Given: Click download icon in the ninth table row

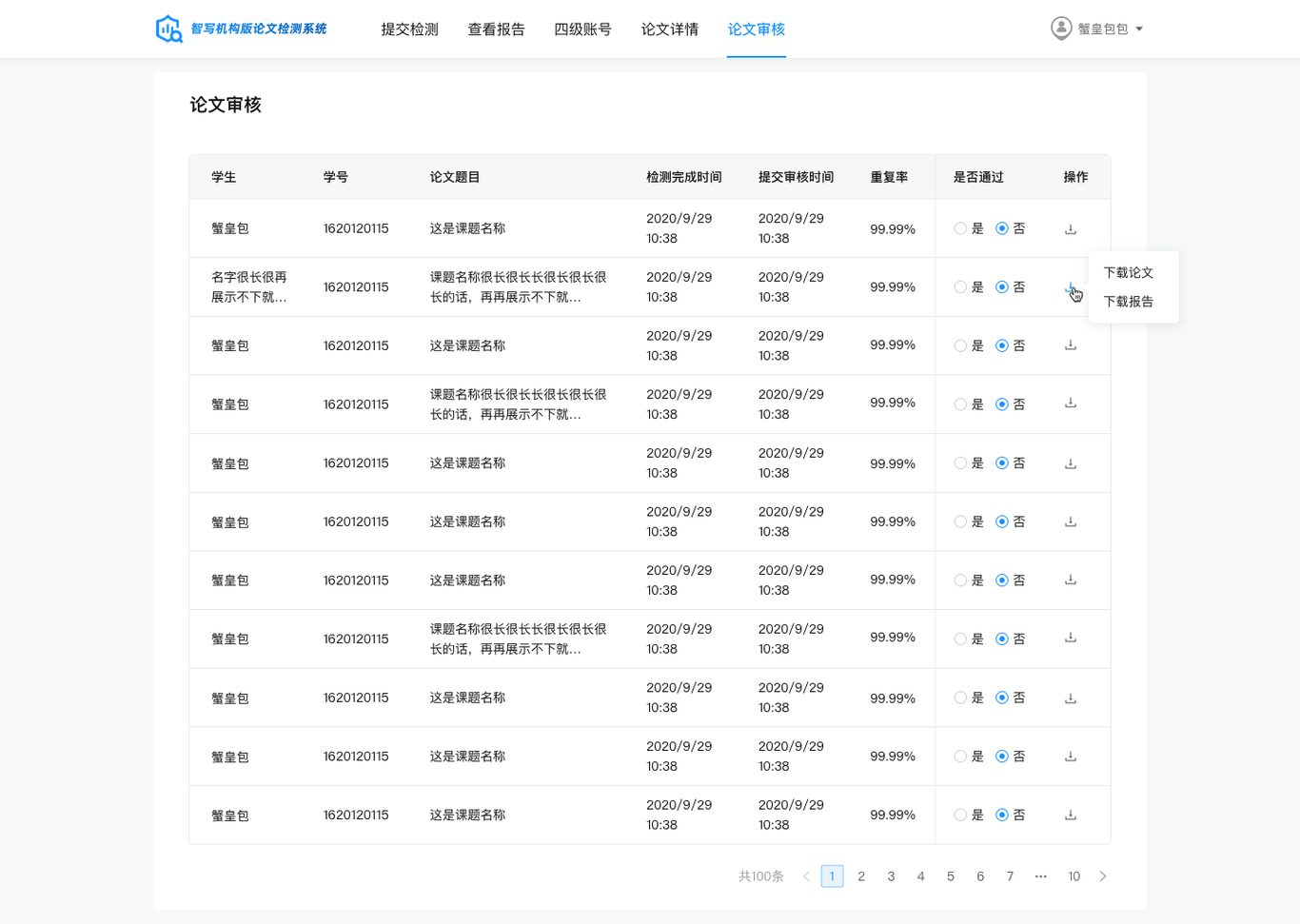Looking at the screenshot, I should (1071, 698).
